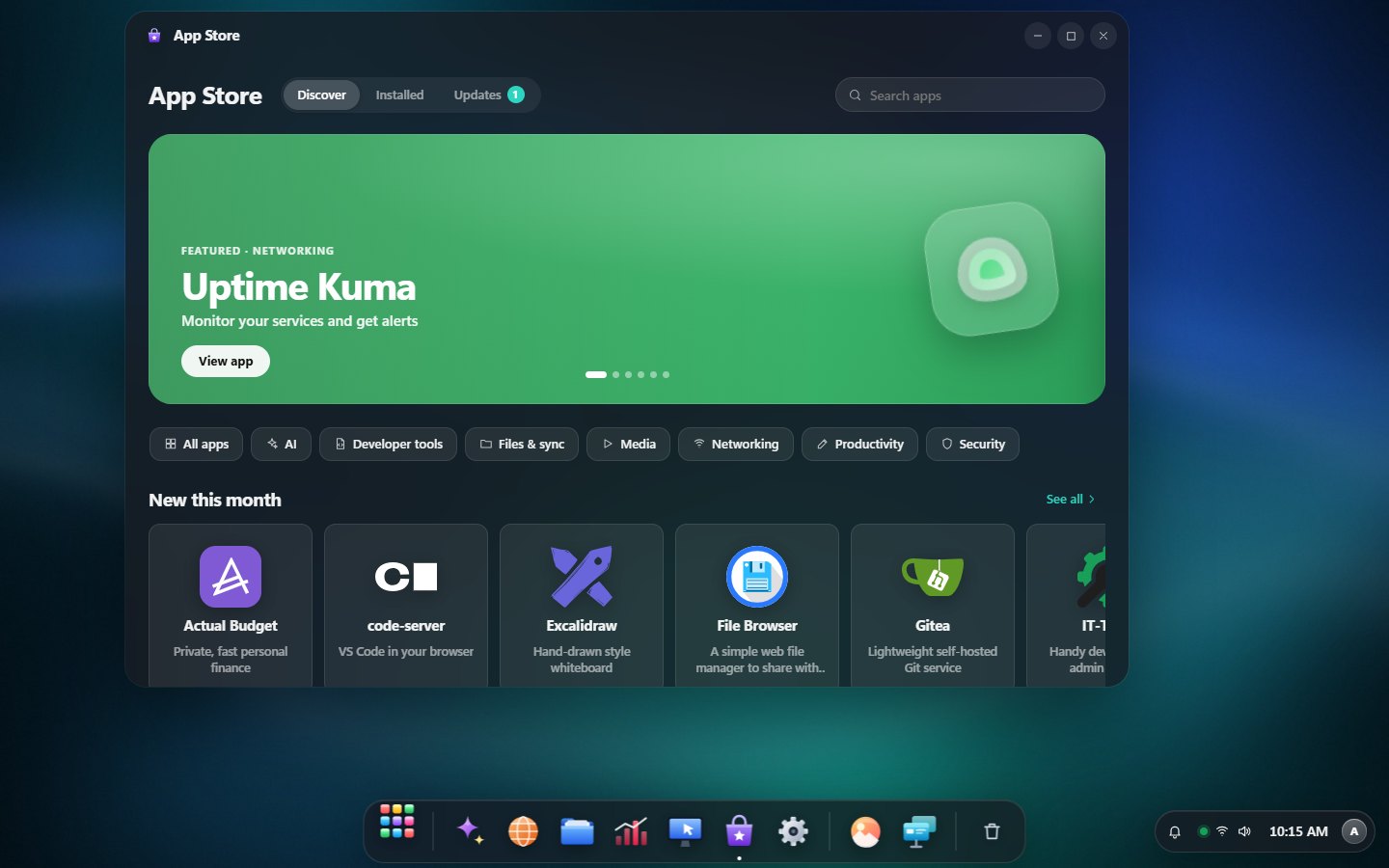Open the chart monitor app in dock

pyautogui.click(x=631, y=830)
